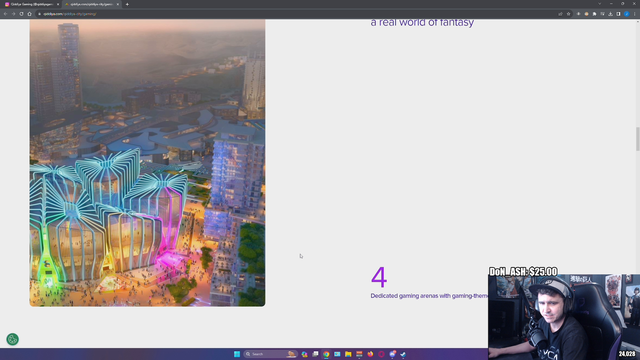Open Opera GX from the taskbar
Screen dimensions: 640x360
click(x=381, y=354)
